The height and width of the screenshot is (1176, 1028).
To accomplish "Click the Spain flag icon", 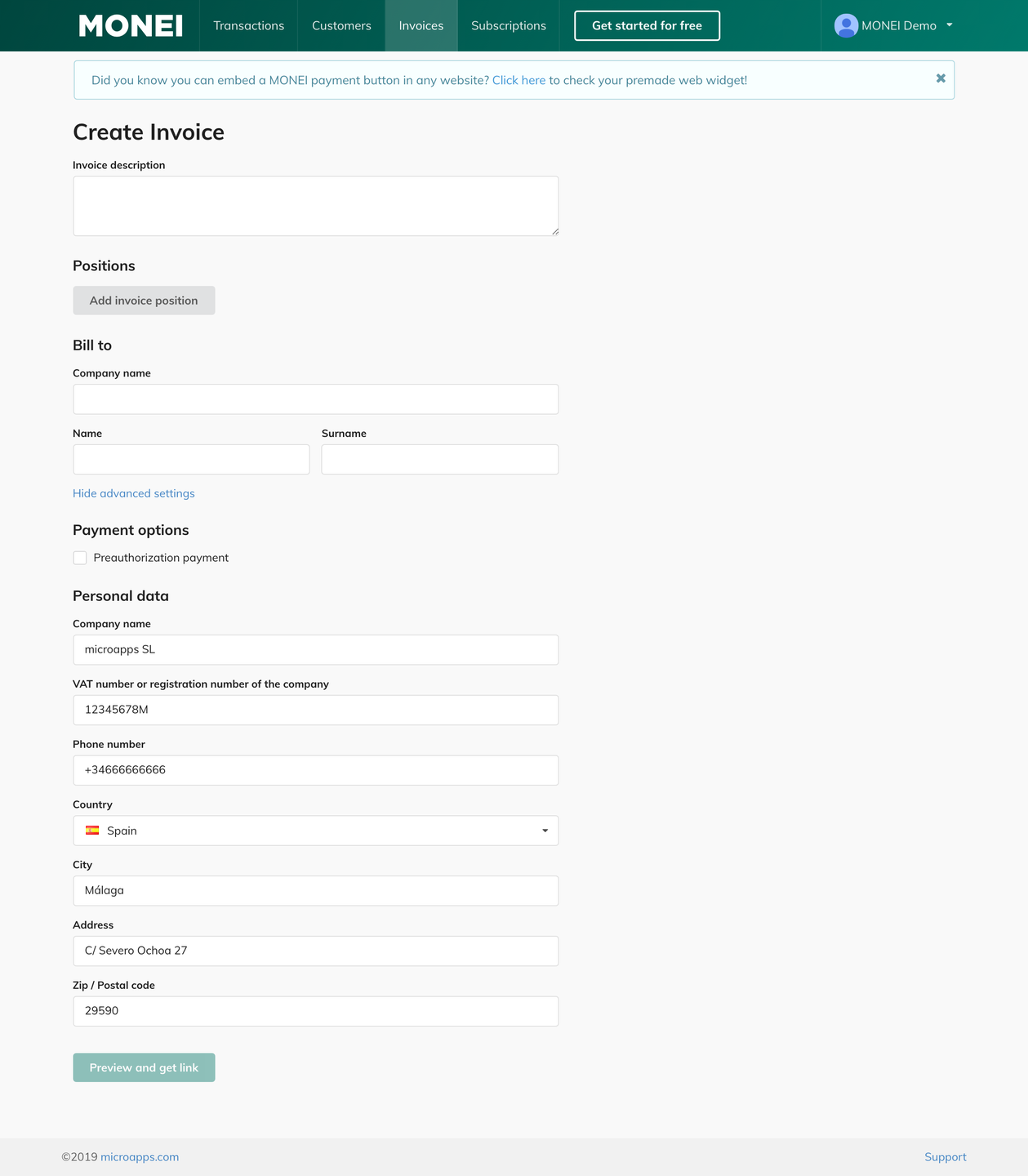I will [x=93, y=831].
